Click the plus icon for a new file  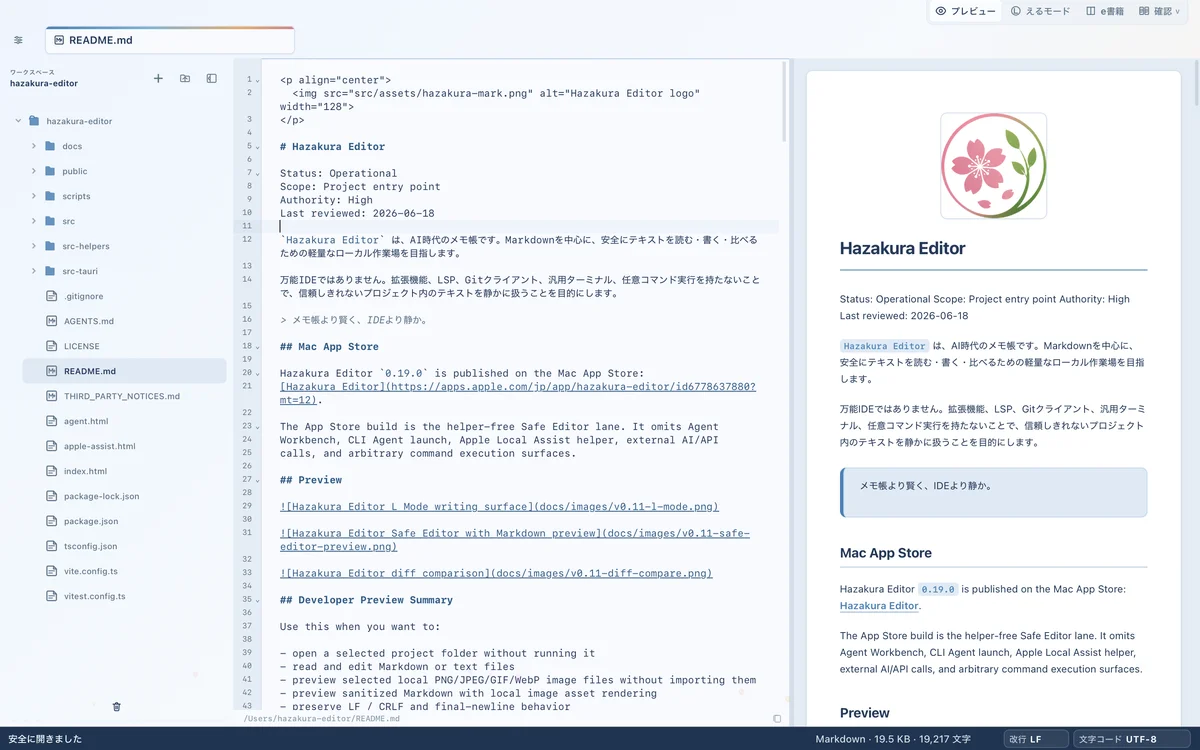158,78
